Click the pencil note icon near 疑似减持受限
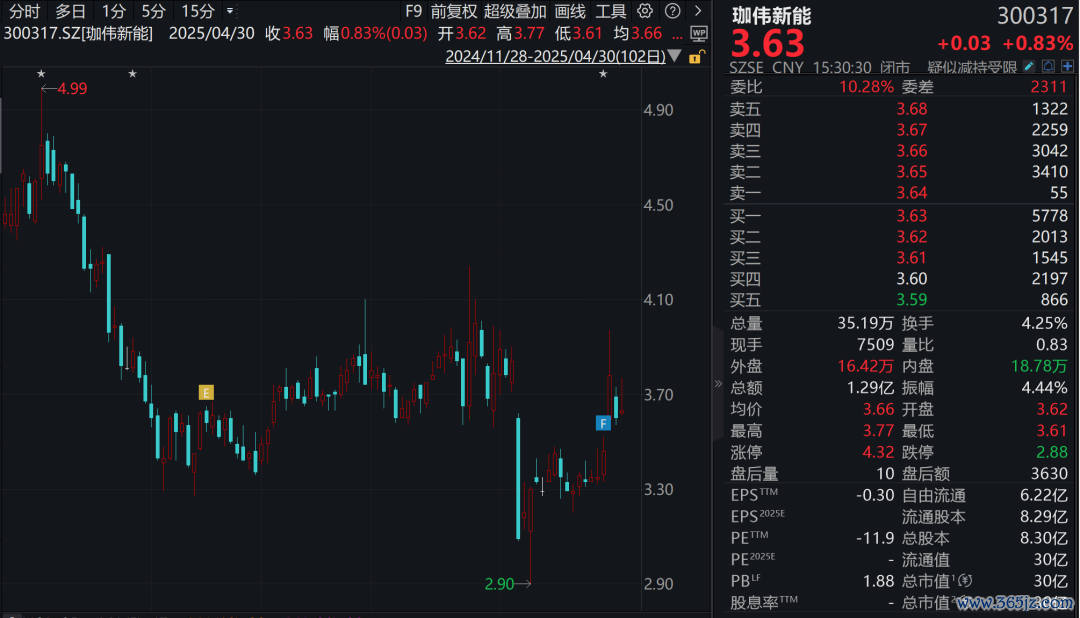This screenshot has height=618, width=1080. click(1028, 67)
